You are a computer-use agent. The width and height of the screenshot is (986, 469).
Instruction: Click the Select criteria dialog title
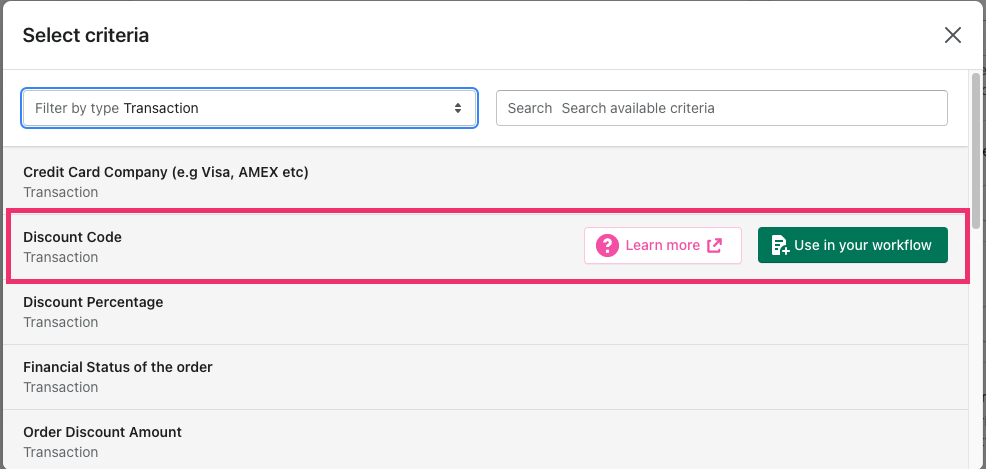(86, 35)
